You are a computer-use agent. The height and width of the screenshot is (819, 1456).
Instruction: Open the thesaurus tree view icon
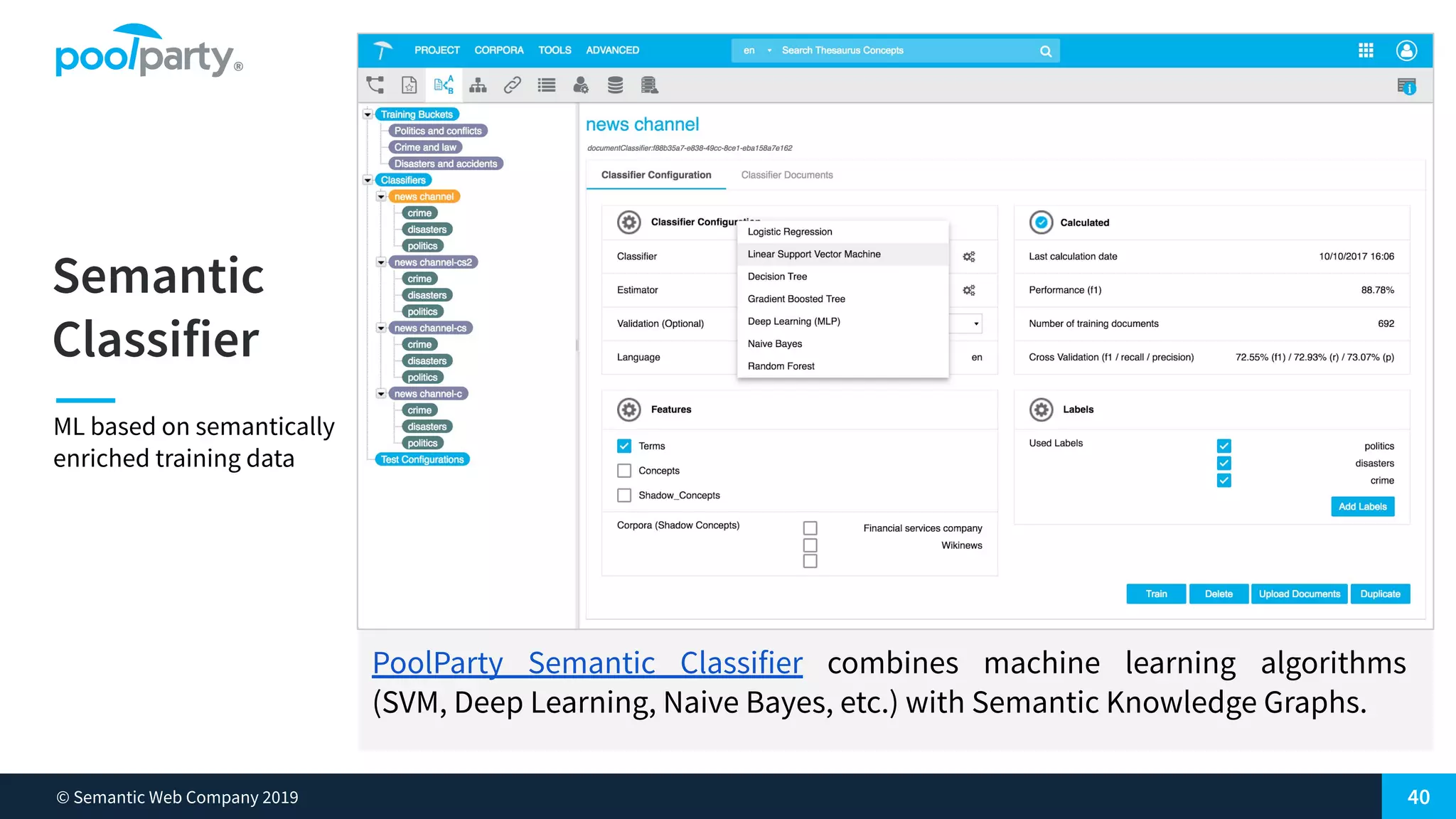[375, 85]
